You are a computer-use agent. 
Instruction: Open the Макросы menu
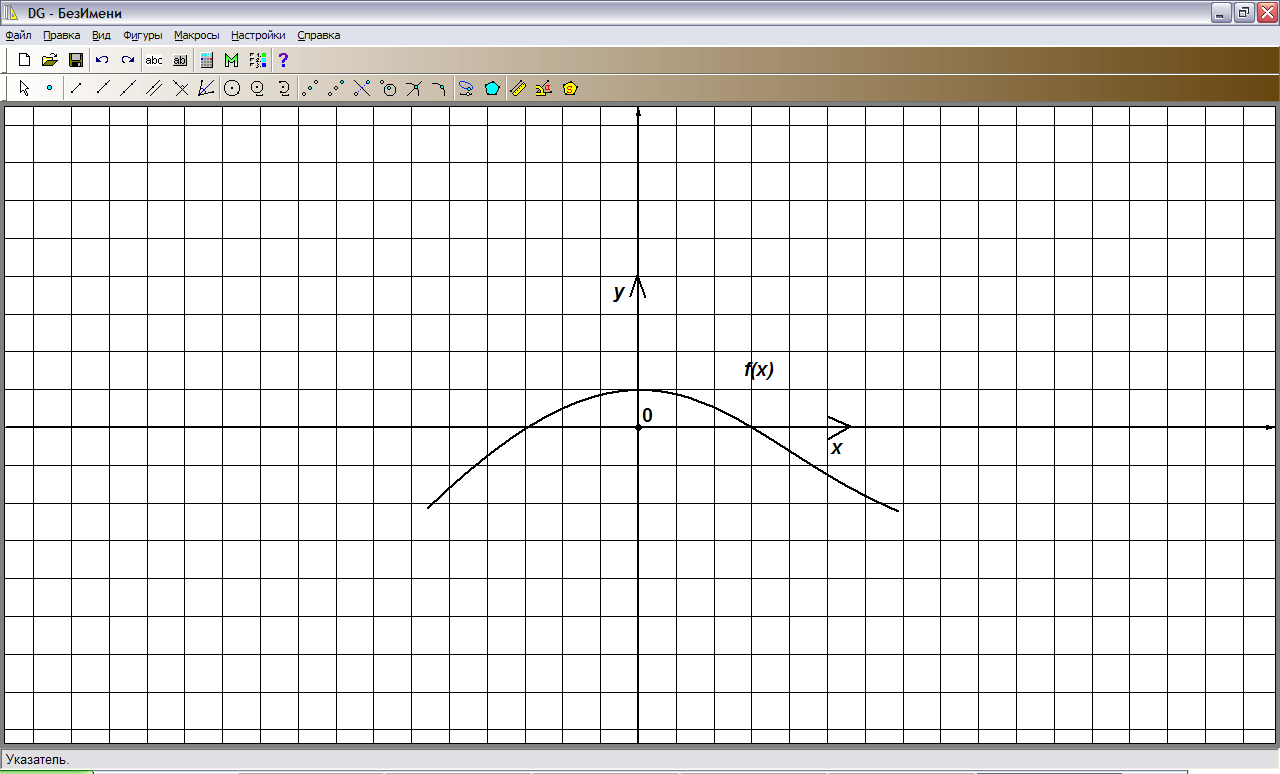(x=196, y=35)
